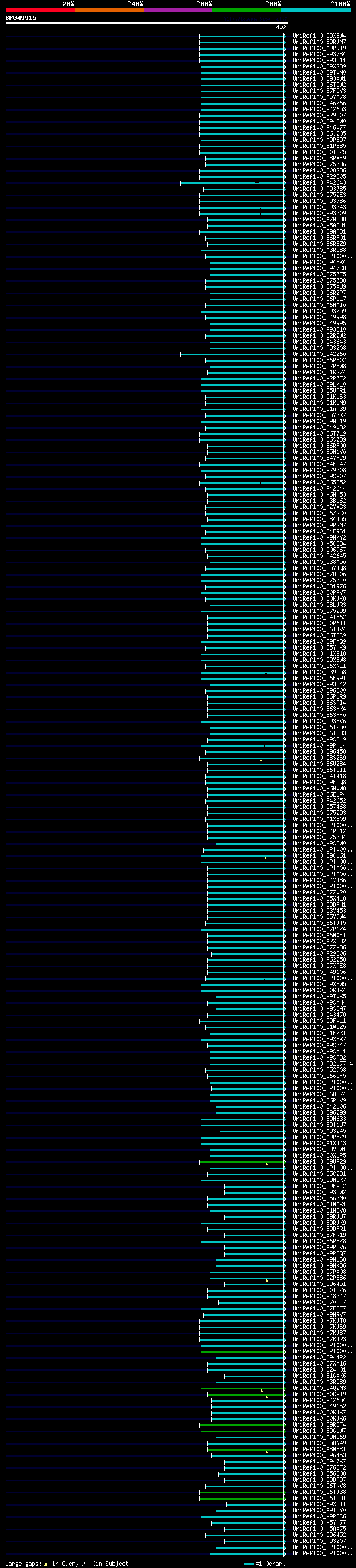Click the green alignment bar for UniRef100_B9REF4
The image size is (356, 1568).
click(243, 1425)
